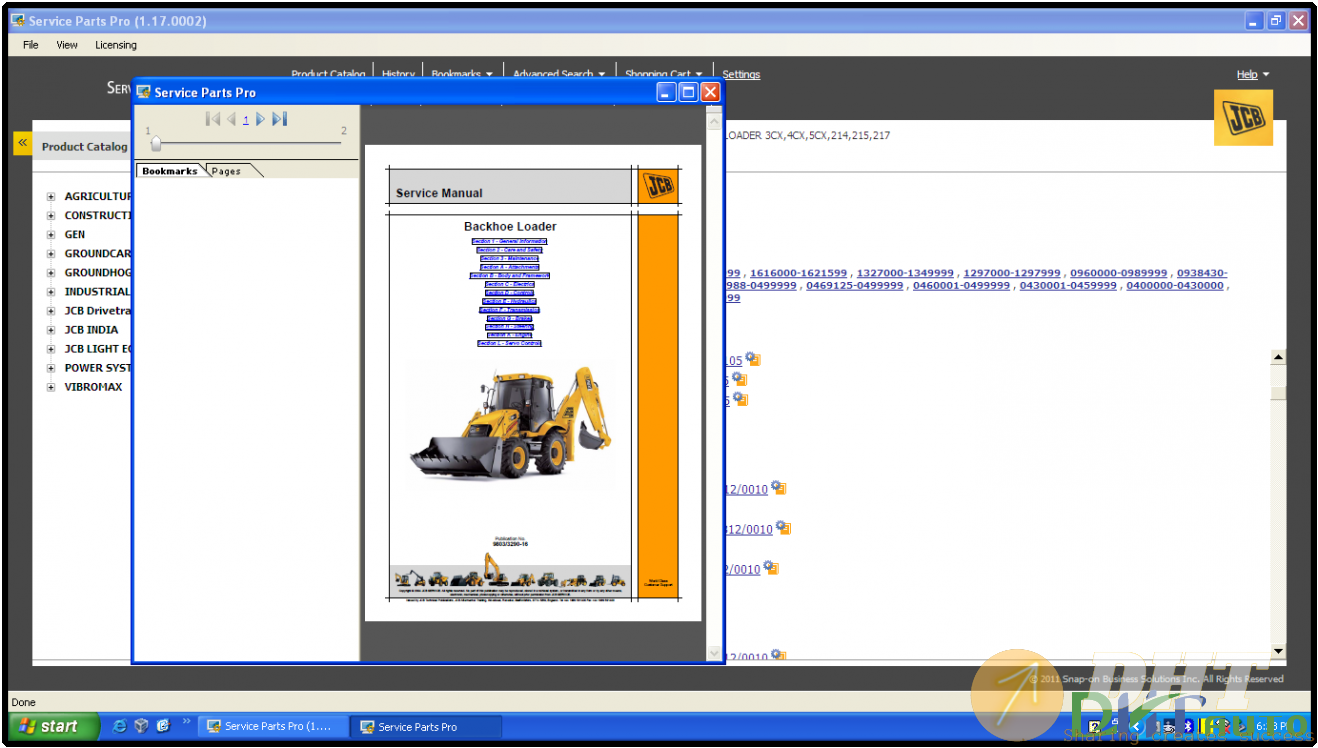
Task: Open Section A - Attachments link
Action: tap(510, 267)
